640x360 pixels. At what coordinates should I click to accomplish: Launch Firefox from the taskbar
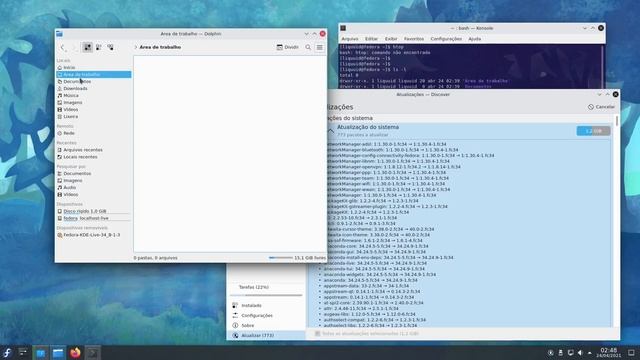pyautogui.click(x=75, y=353)
